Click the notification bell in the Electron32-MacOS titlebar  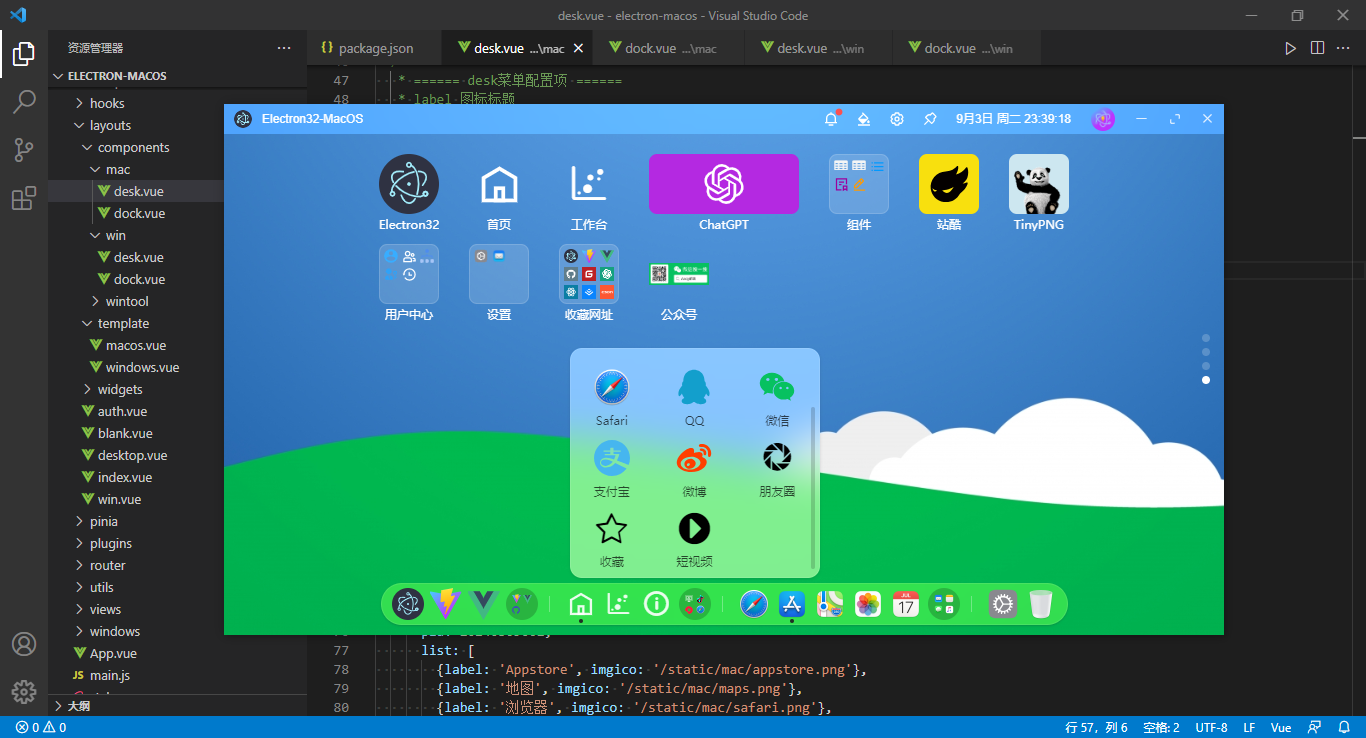[831, 119]
